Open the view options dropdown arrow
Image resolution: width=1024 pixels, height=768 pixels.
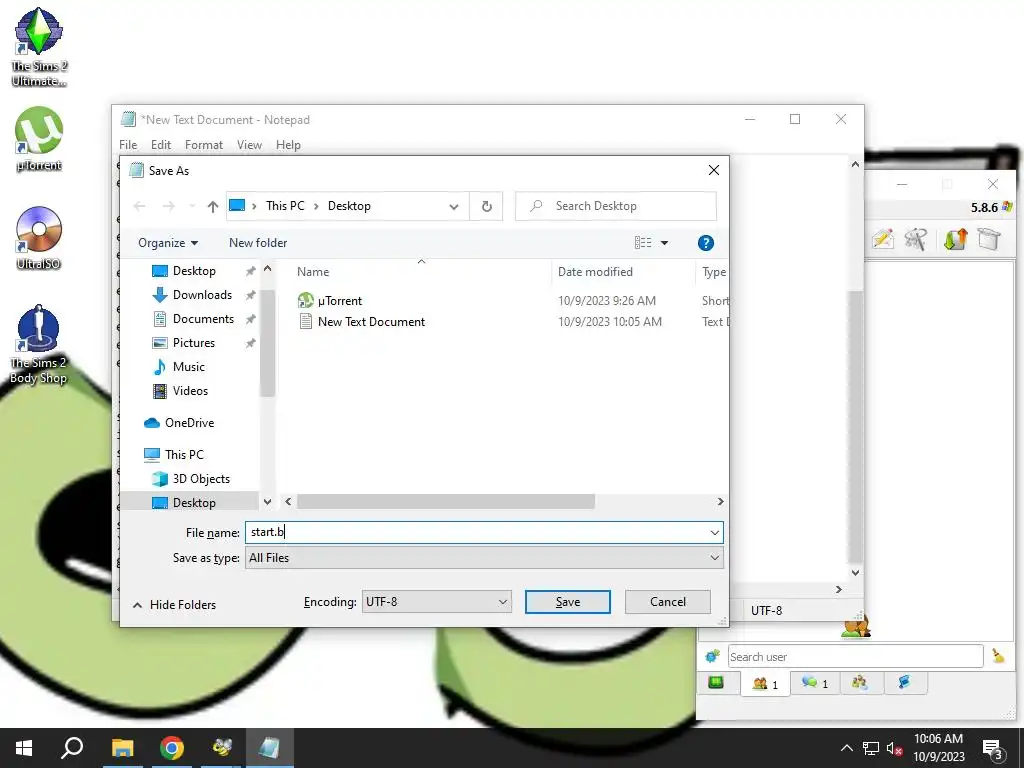pos(664,243)
